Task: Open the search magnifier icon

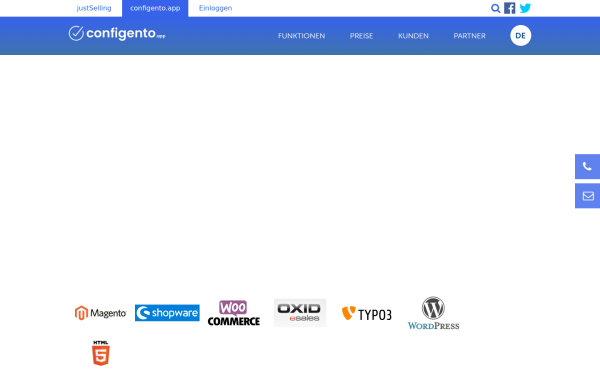Action: [496, 8]
